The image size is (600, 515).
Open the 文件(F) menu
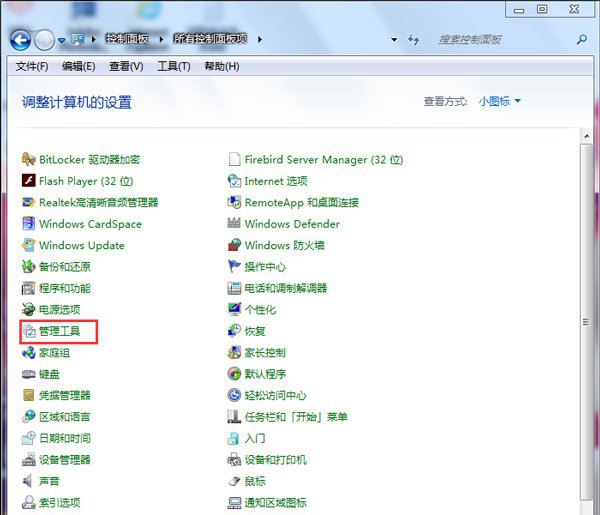(32, 67)
